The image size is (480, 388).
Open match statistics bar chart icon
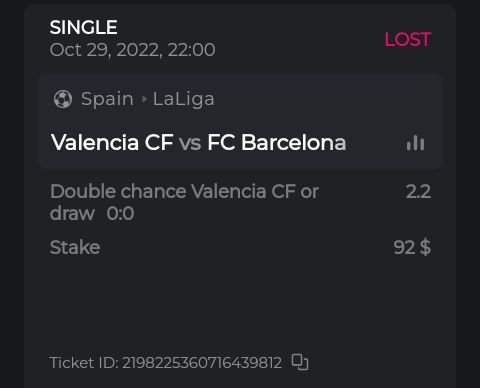(x=415, y=143)
